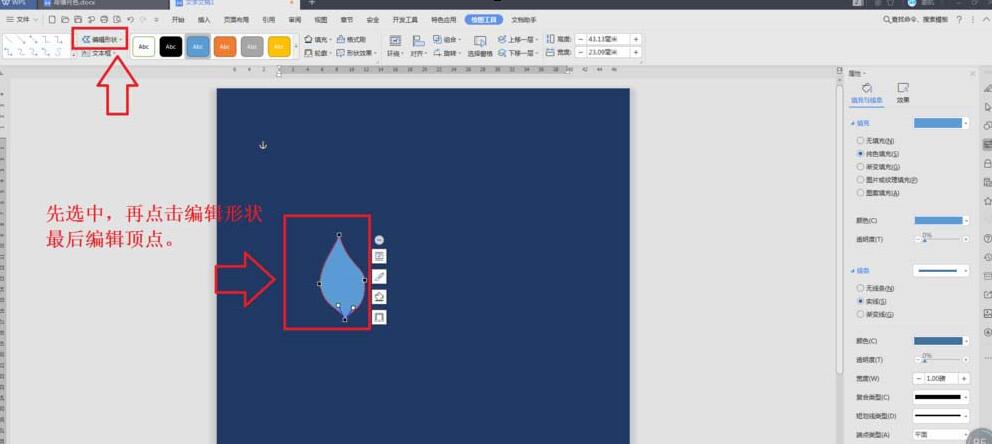Click the shape fill icon beside the shape

(x=379, y=297)
